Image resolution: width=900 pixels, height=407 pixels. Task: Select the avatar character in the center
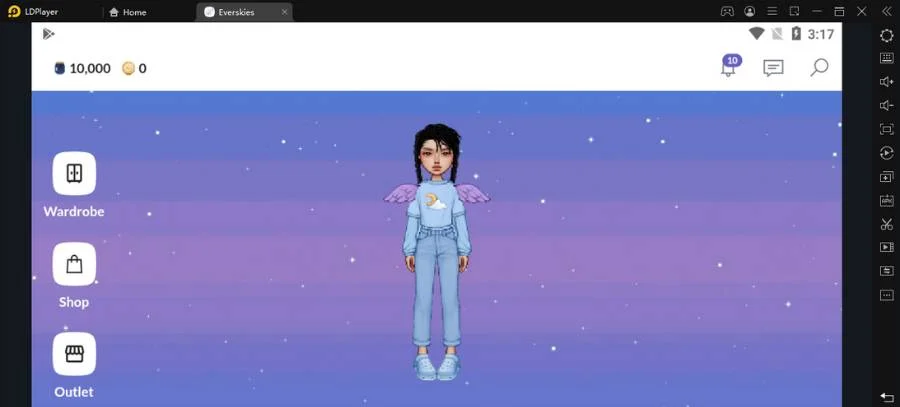pos(437,251)
